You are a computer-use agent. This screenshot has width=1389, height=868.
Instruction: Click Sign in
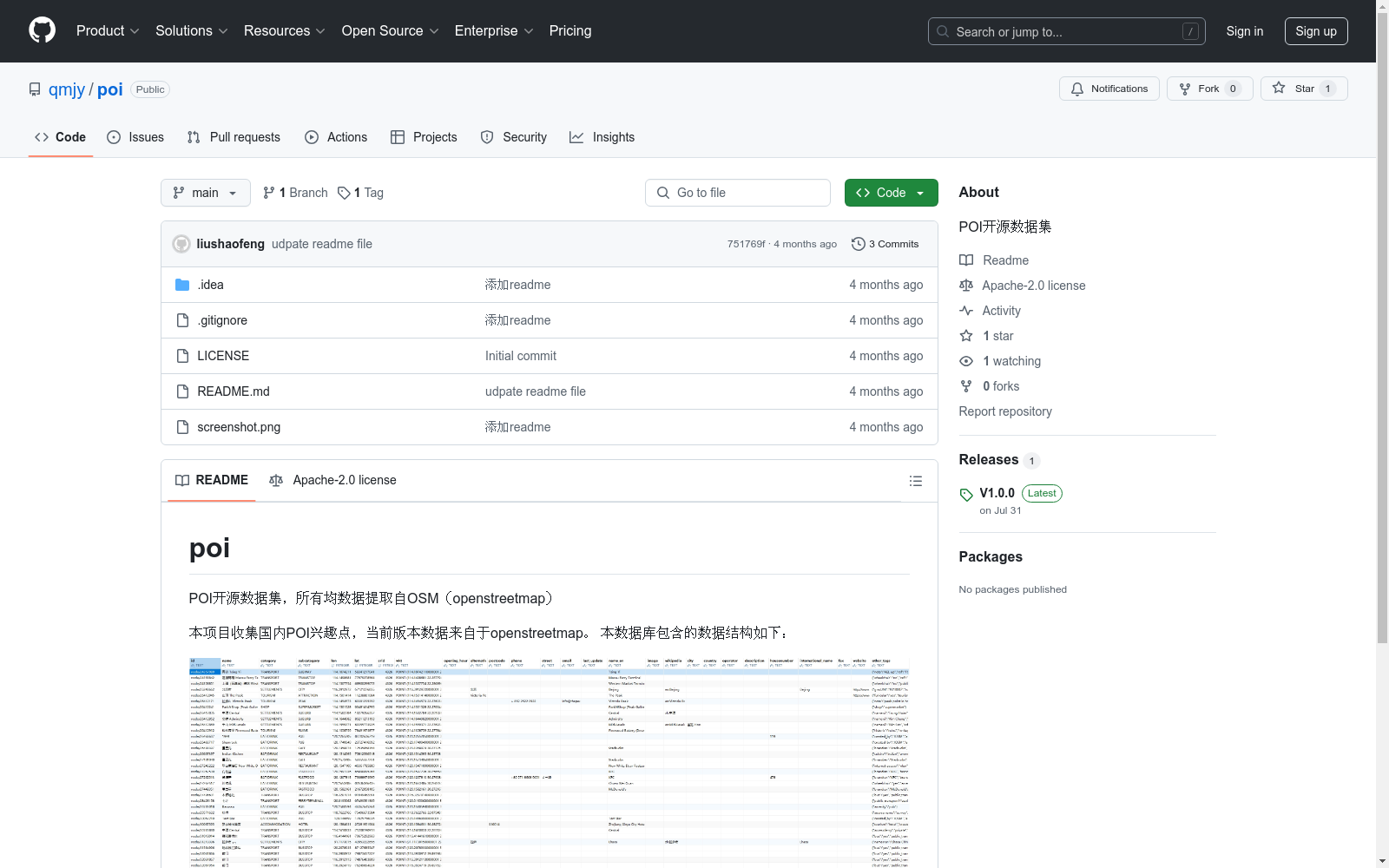tap(1245, 31)
